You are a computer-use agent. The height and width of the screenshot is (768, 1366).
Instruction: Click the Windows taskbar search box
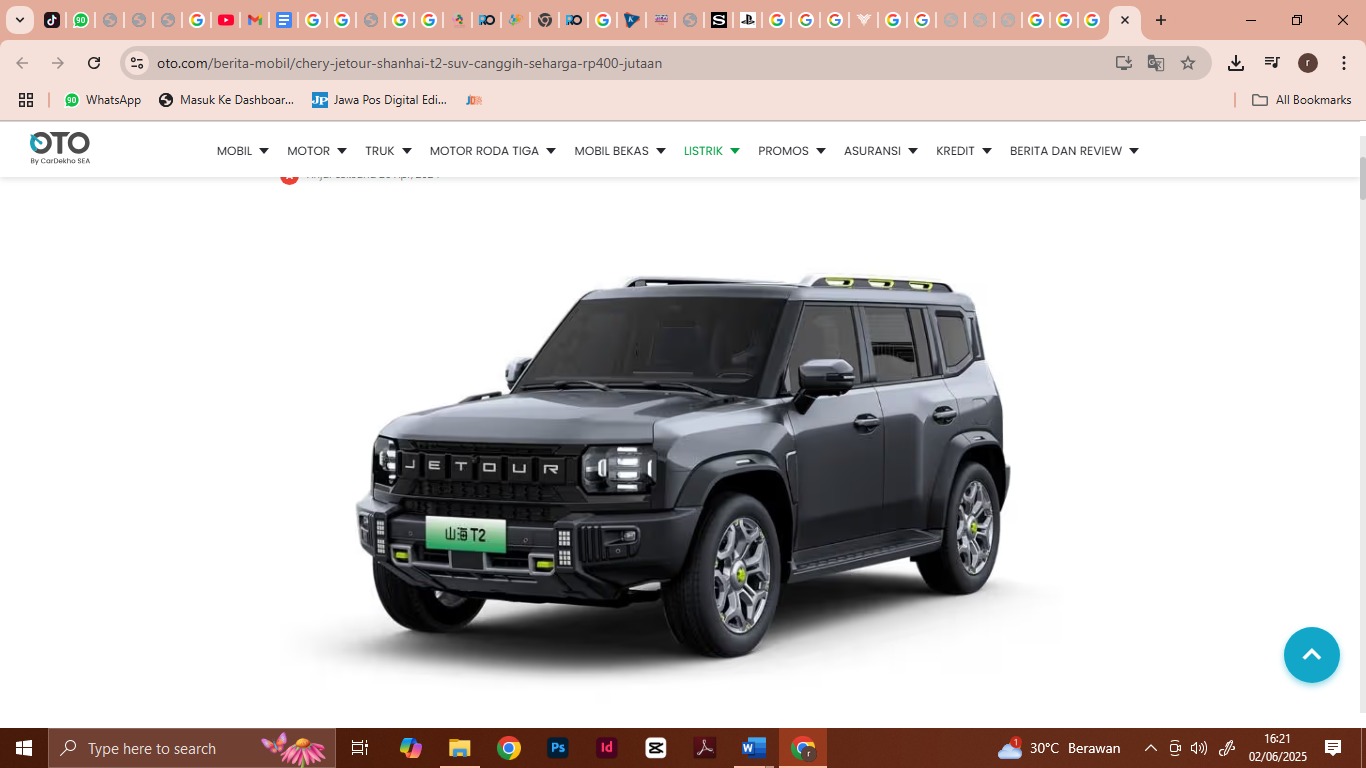pos(191,748)
